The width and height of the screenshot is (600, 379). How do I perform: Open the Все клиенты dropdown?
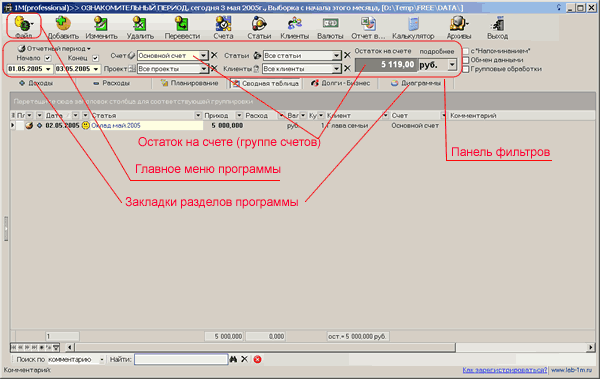coord(336,69)
